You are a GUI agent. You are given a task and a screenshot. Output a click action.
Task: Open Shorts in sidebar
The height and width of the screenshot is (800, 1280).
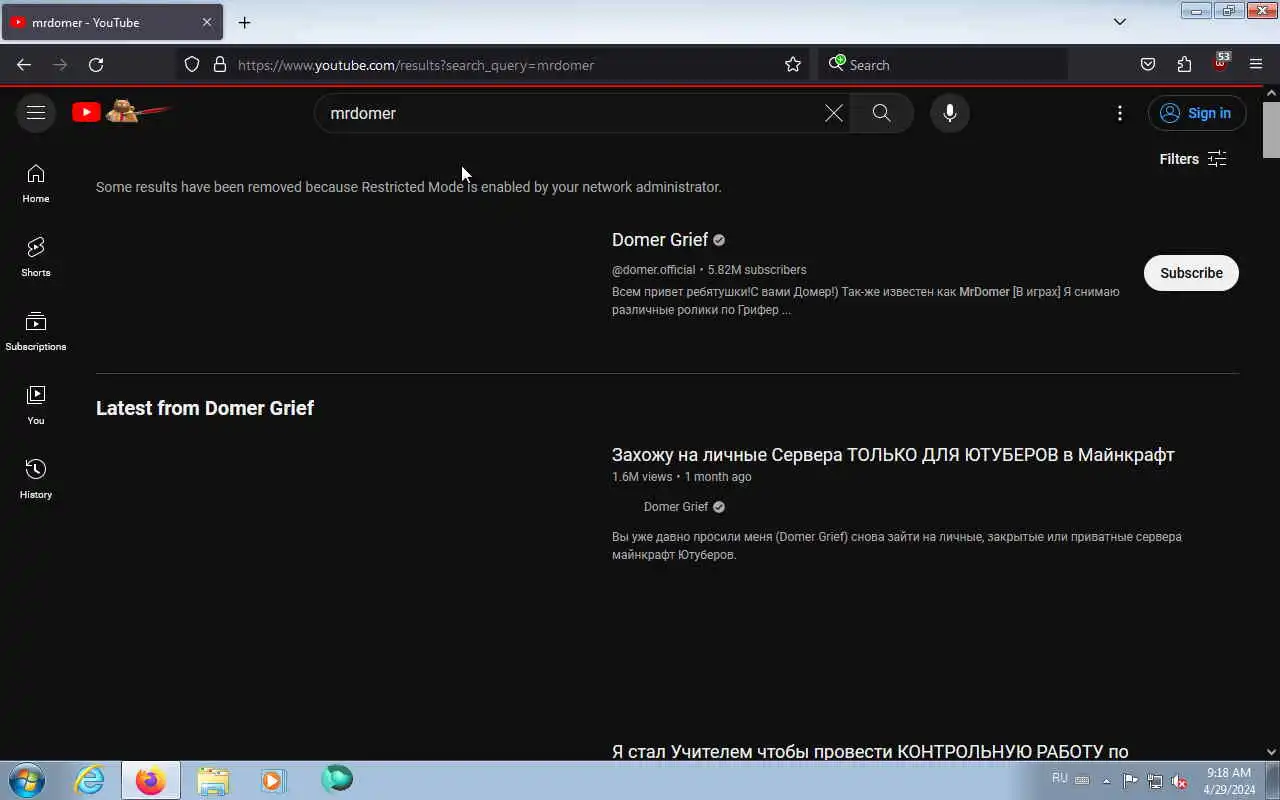point(36,258)
